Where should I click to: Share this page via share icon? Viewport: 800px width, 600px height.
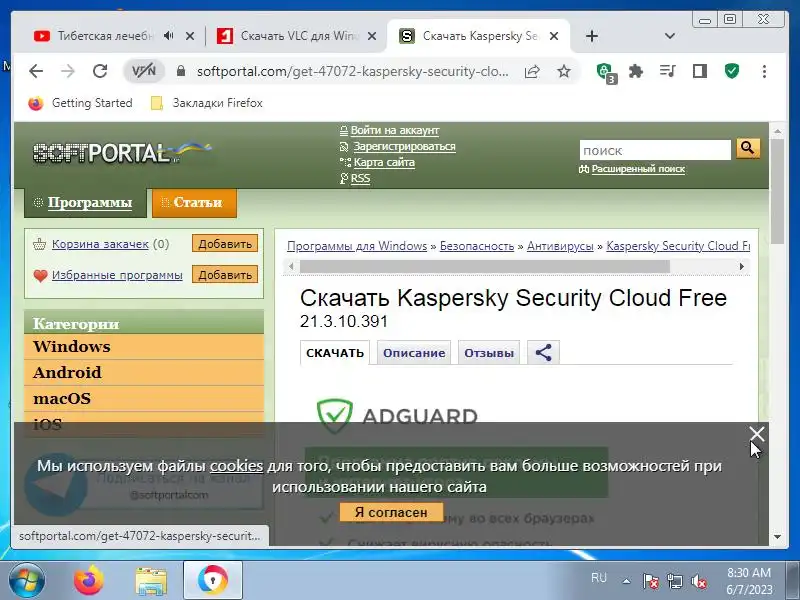(x=532, y=71)
